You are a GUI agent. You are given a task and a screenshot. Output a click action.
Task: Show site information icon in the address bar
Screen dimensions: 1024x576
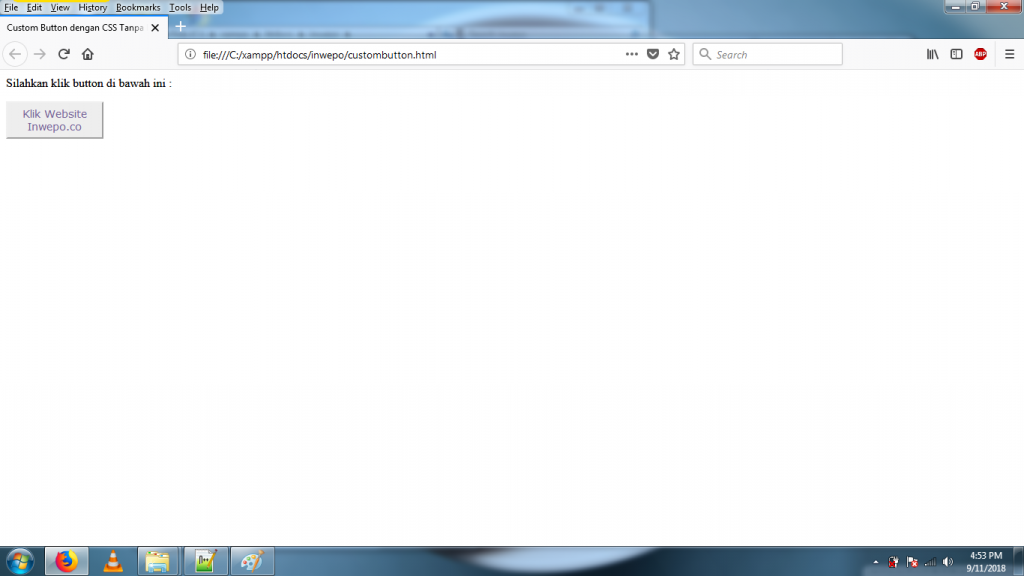click(190, 54)
